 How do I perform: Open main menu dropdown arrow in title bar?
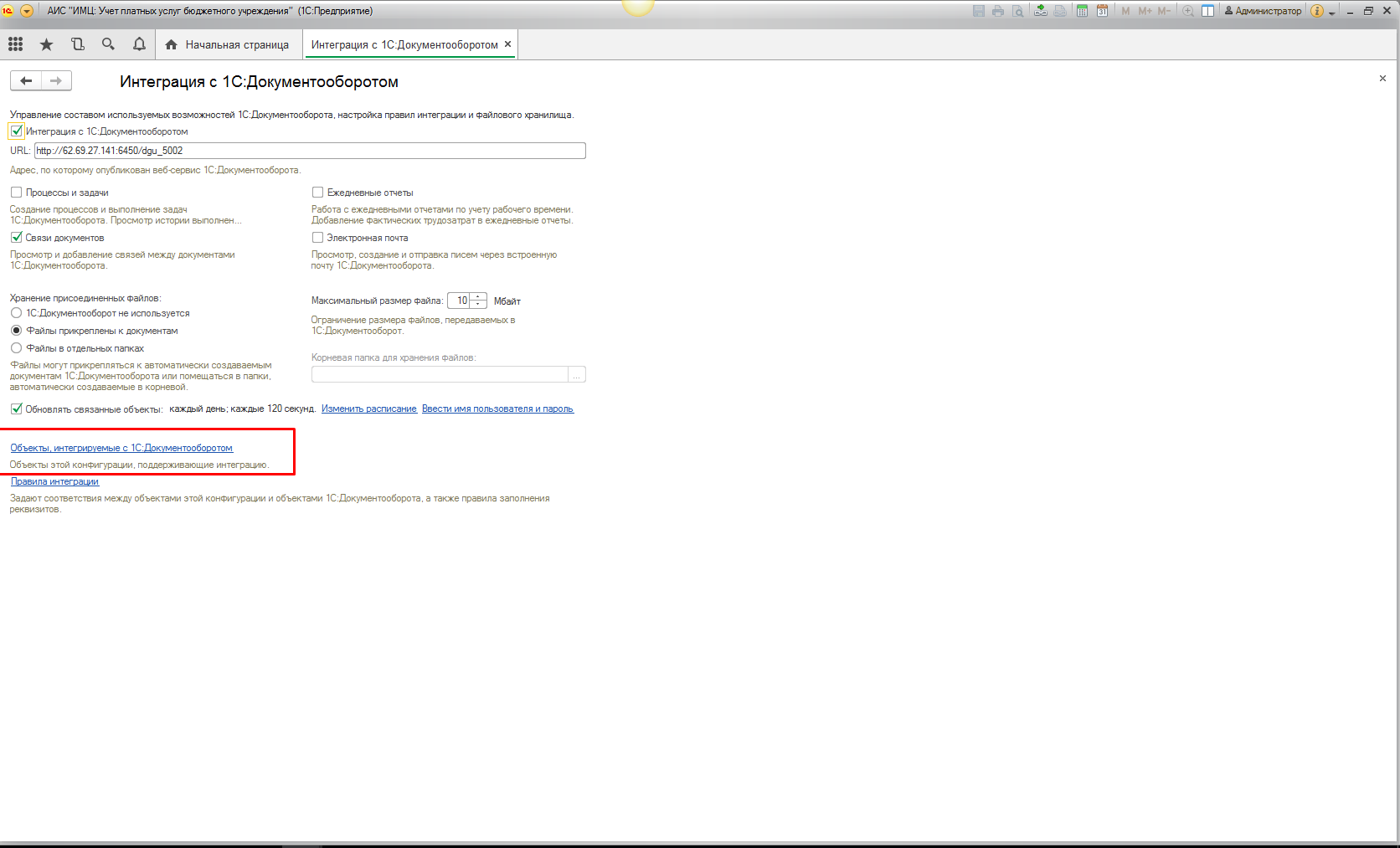point(27,11)
